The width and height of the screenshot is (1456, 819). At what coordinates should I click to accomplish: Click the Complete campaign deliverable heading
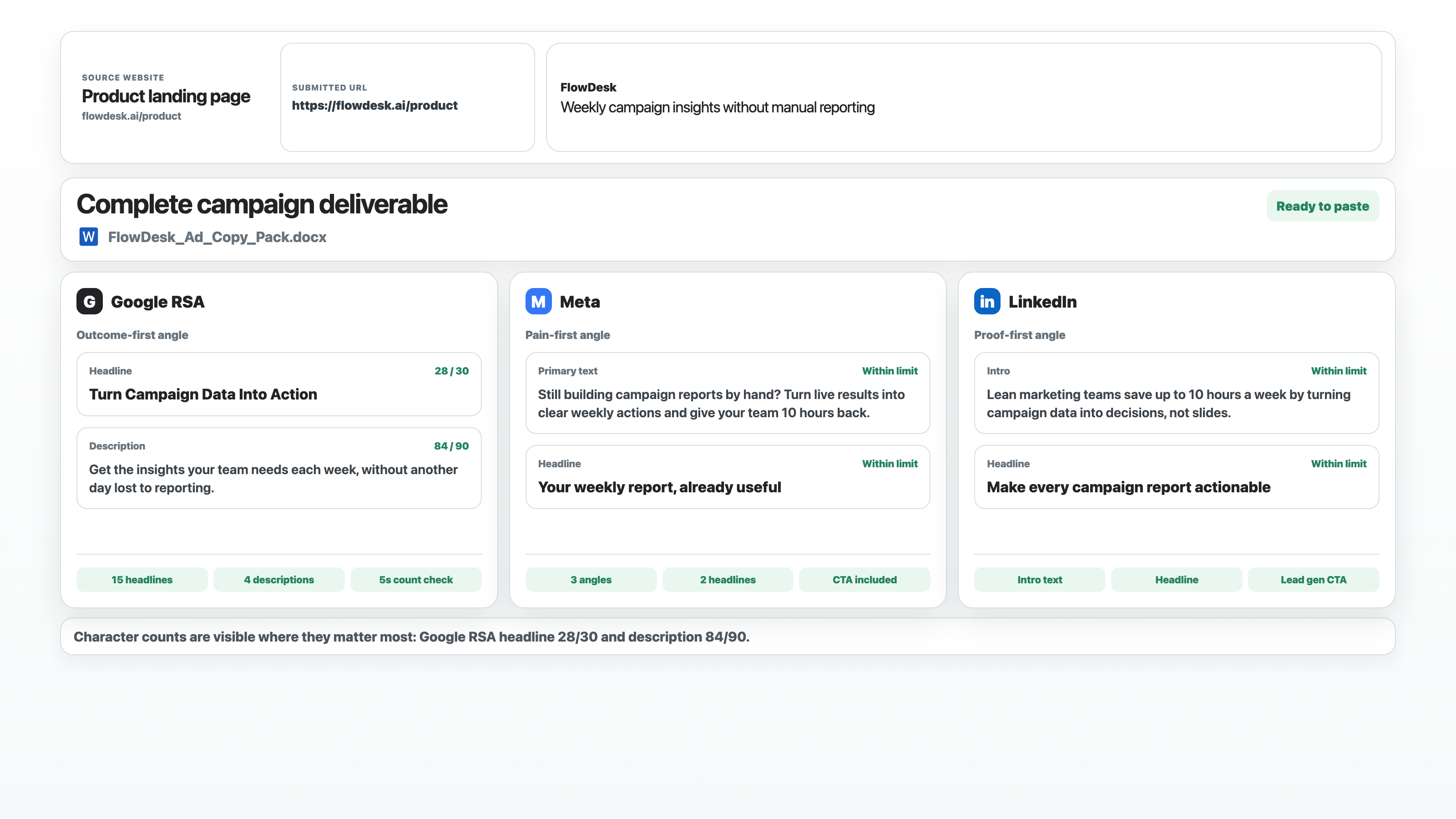click(262, 204)
